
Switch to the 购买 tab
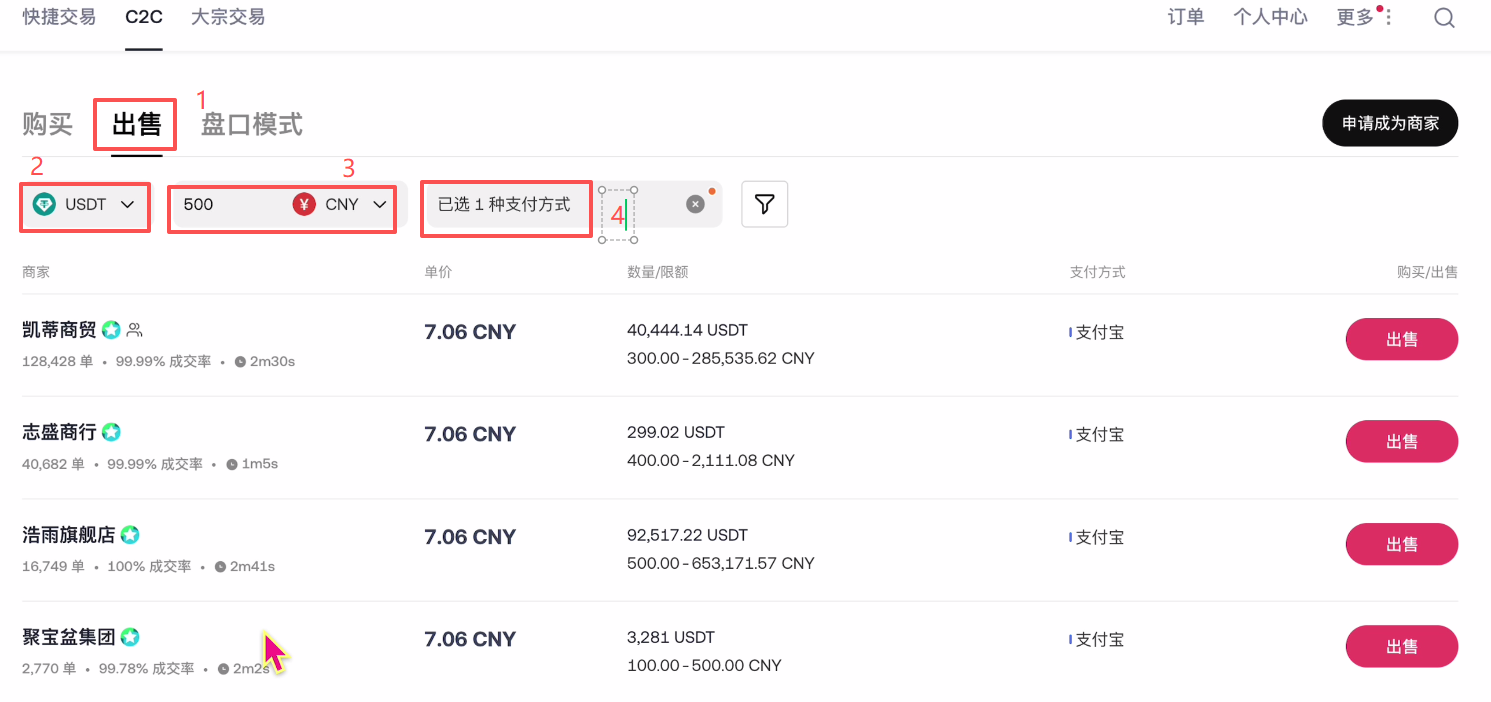pyautogui.click(x=47, y=124)
